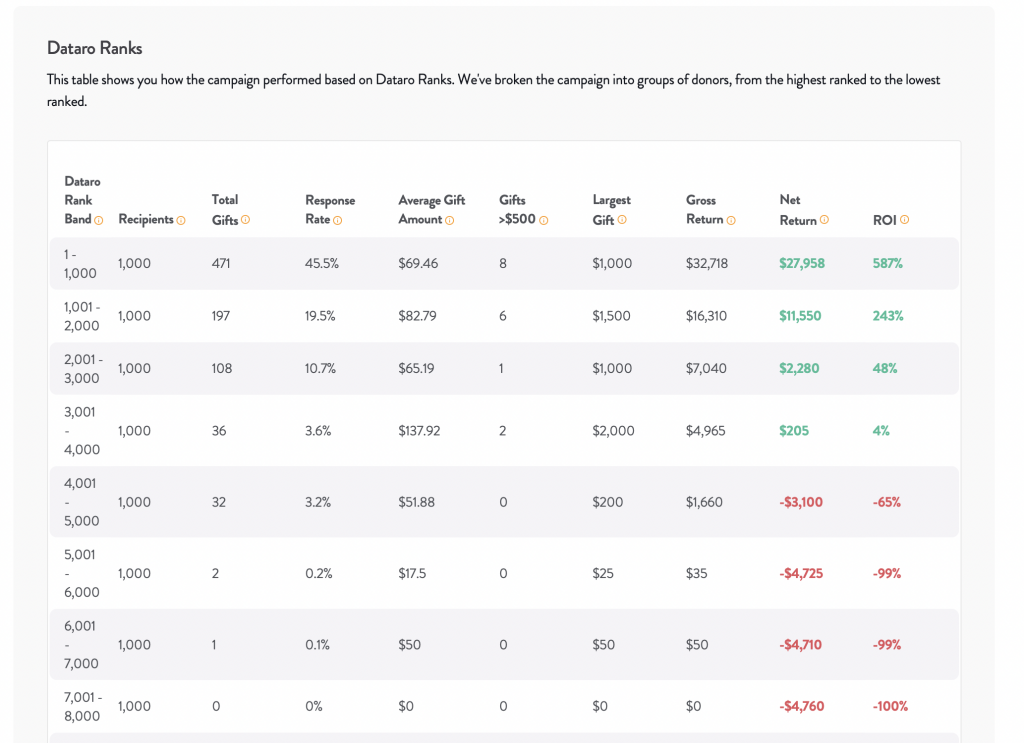Select the $51.88 average gift amount
The height and width of the screenshot is (743, 1024).
[417, 503]
